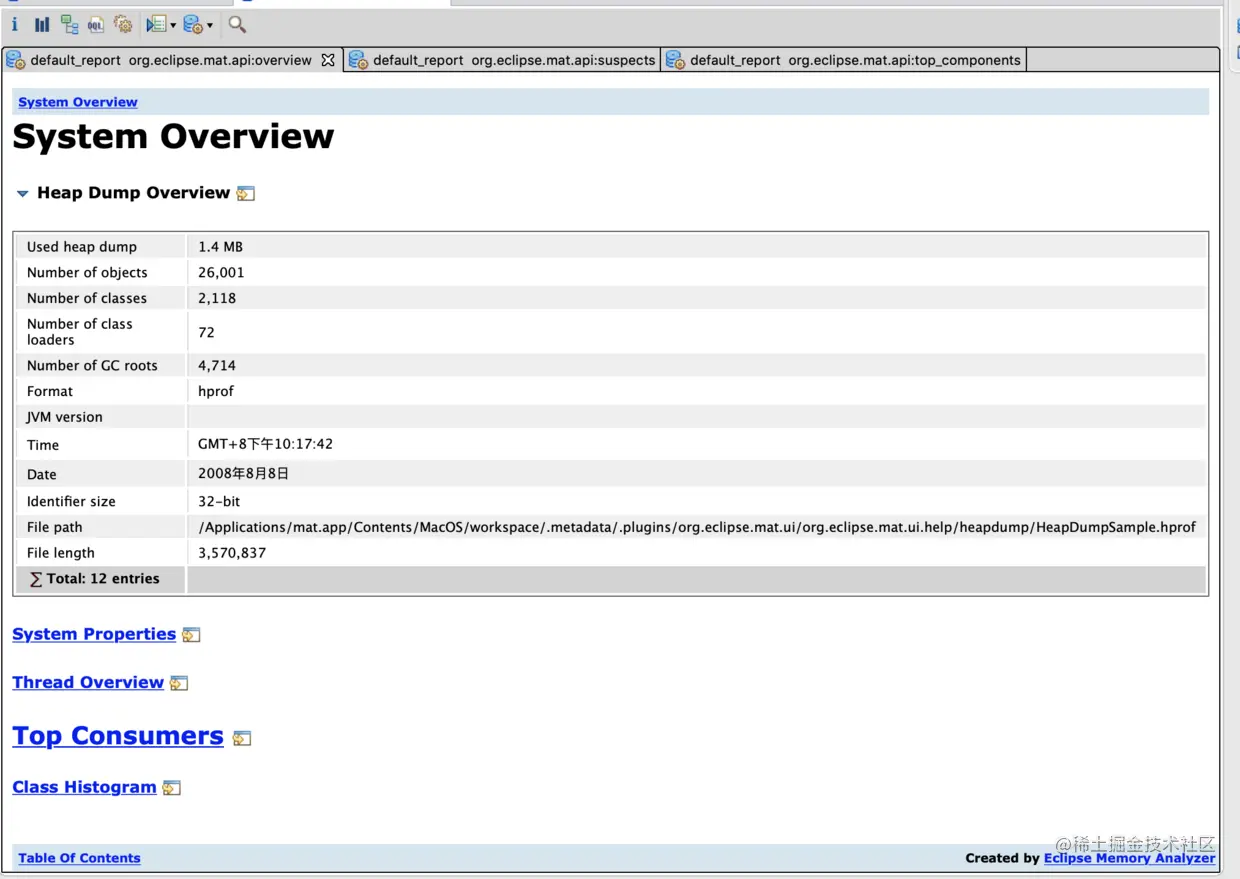The width and height of the screenshot is (1240, 879).
Task: Open the Thread Overview link
Action: (88, 682)
